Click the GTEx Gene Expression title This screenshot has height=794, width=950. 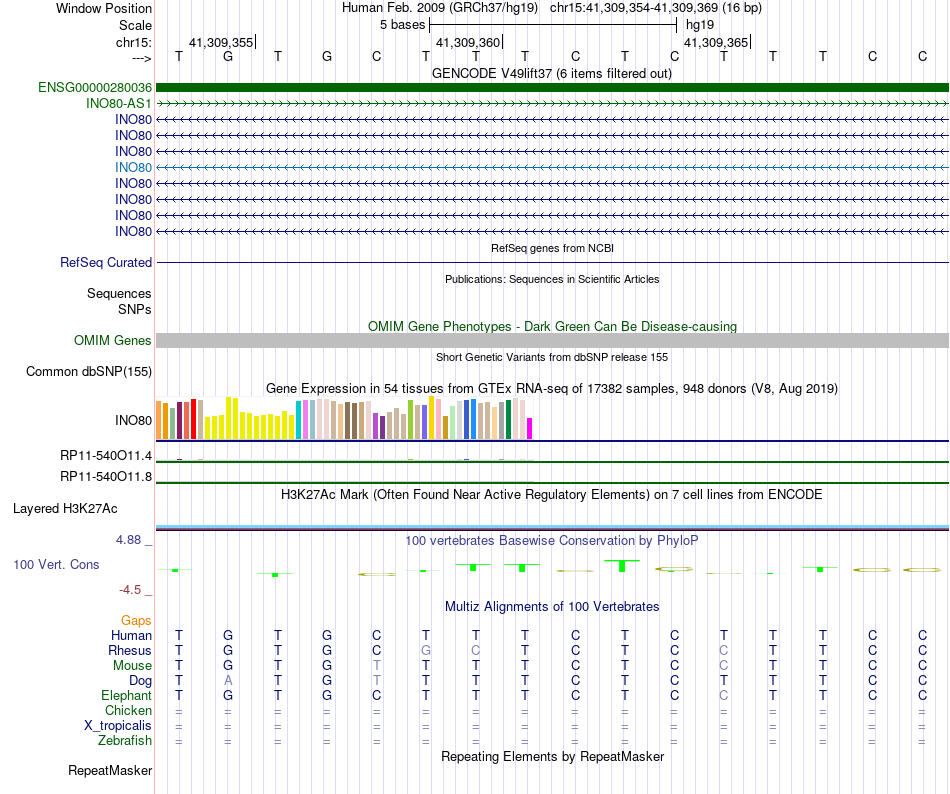pos(552,389)
